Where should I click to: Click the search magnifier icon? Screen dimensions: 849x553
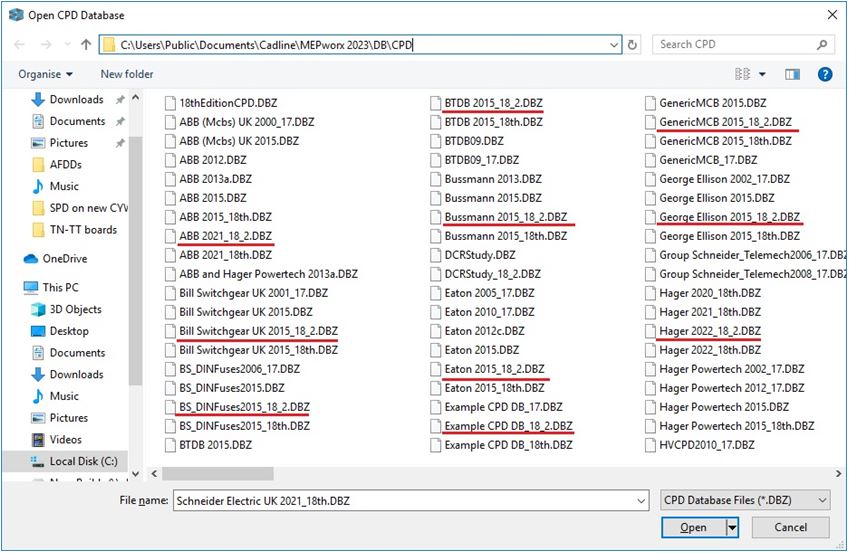822,45
